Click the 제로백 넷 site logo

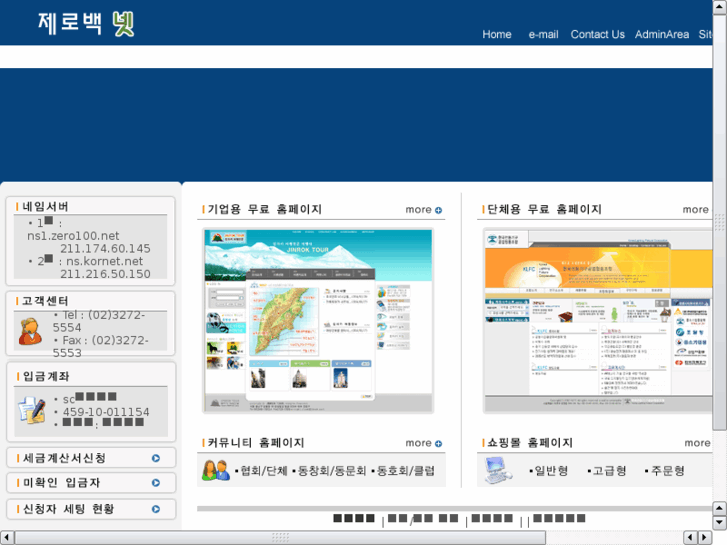pos(86,23)
